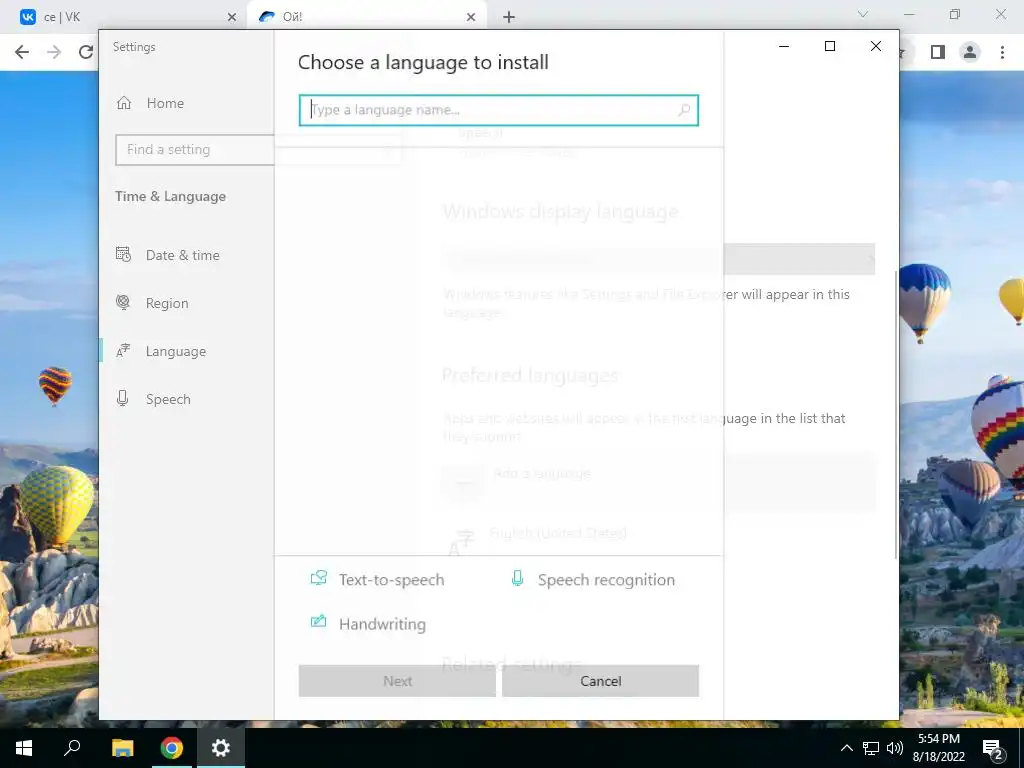Open Chrome side panel
1024x768 pixels.
[938, 52]
